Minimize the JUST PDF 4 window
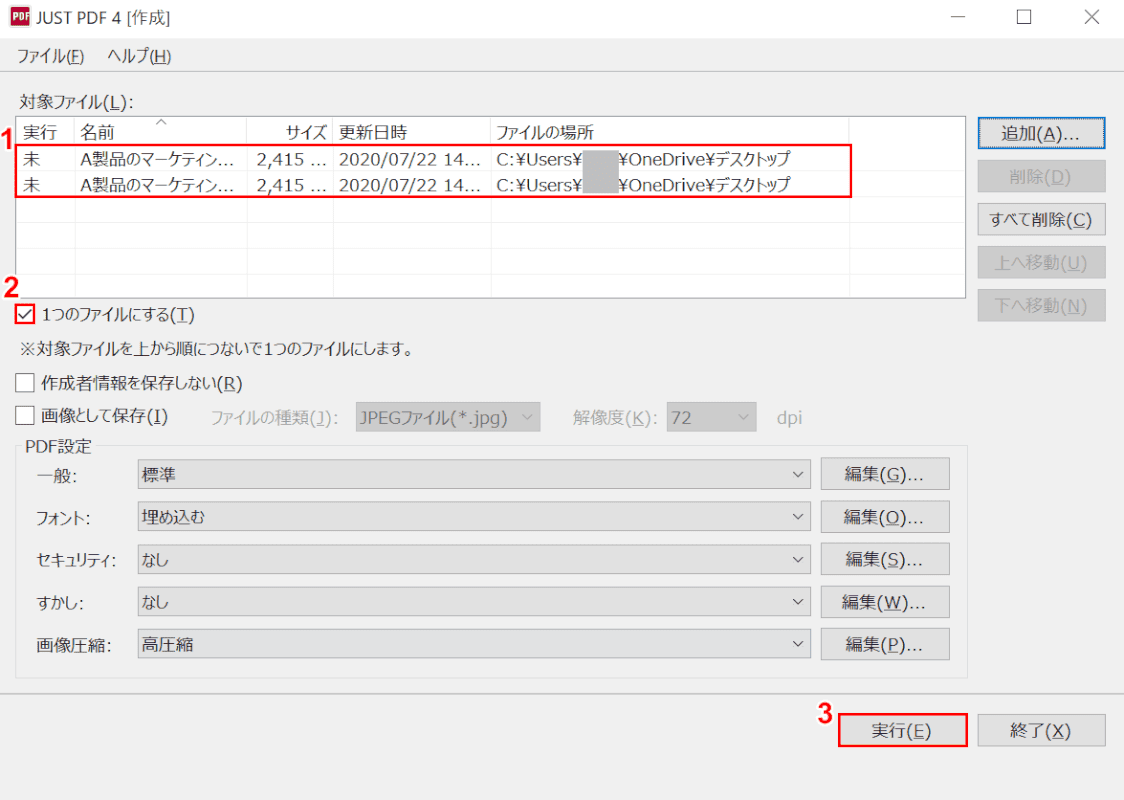Screen dimensions: 1124x800 click(x=958, y=17)
